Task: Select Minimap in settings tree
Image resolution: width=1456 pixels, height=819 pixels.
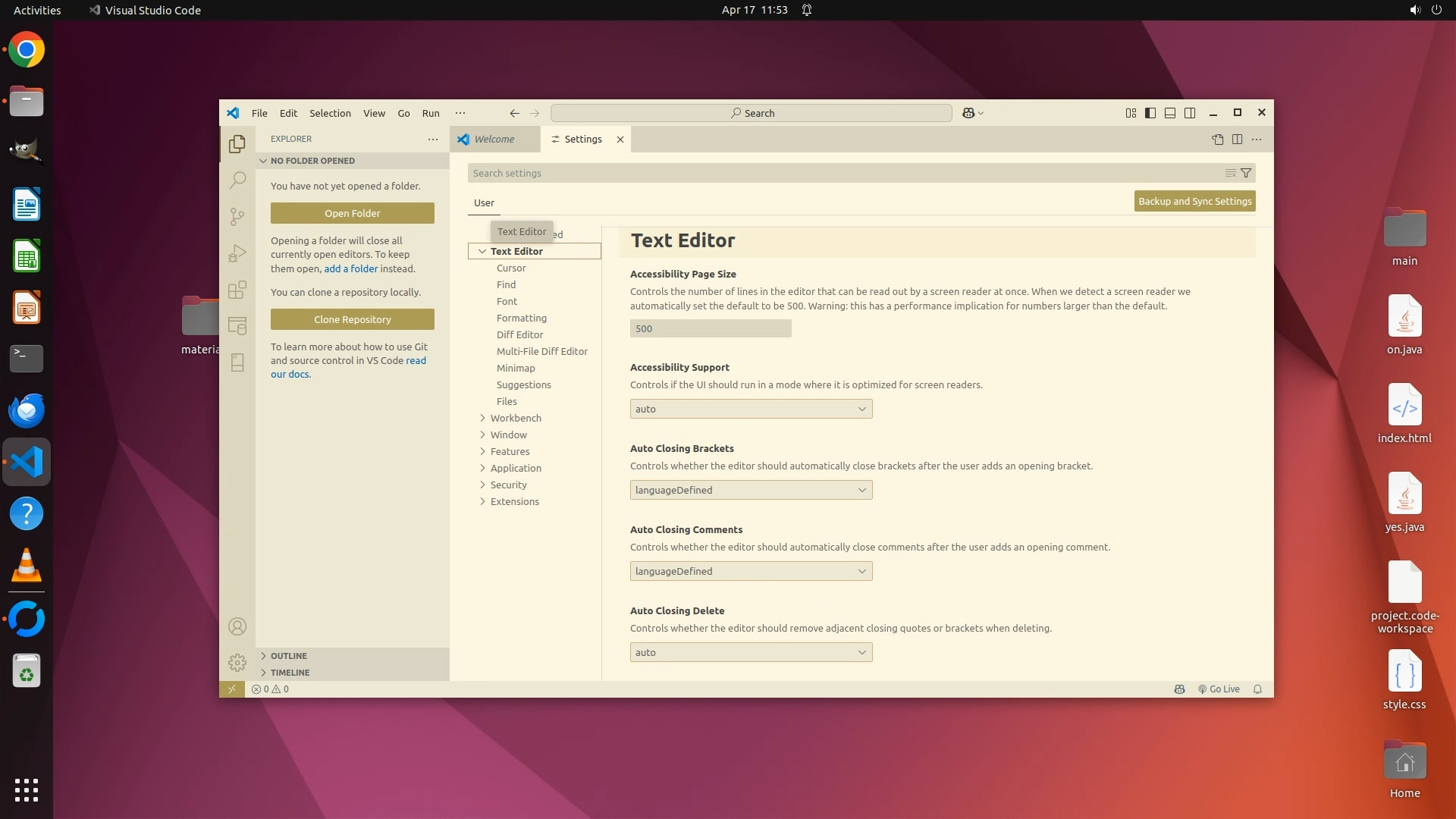Action: pos(516,369)
